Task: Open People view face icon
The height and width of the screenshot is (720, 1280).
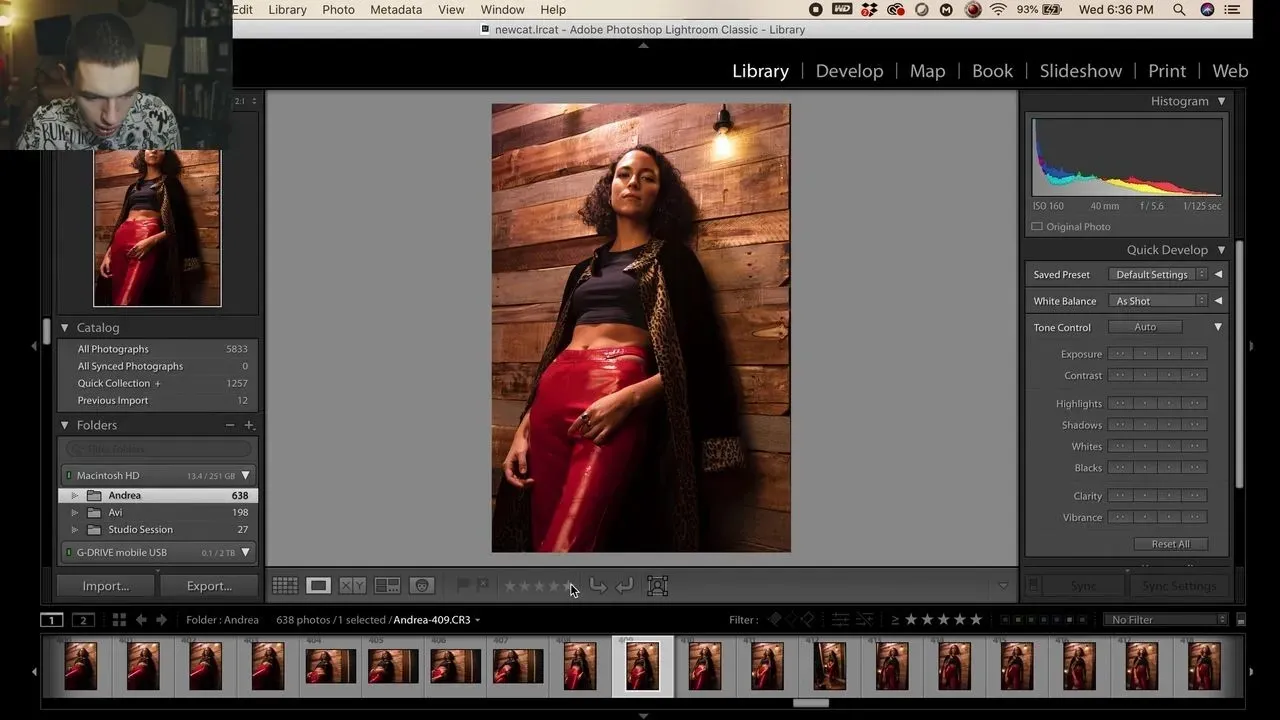Action: (422, 586)
